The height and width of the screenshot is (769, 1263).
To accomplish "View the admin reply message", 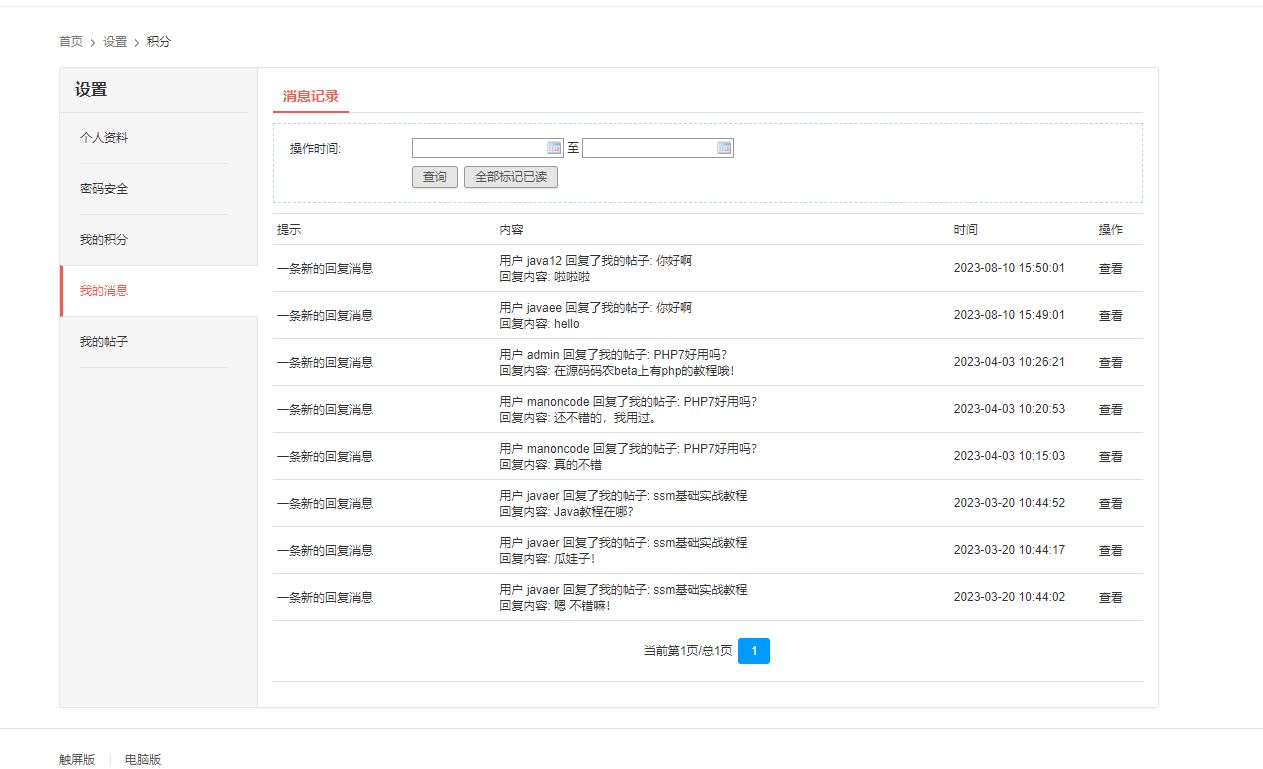I will [x=1111, y=363].
